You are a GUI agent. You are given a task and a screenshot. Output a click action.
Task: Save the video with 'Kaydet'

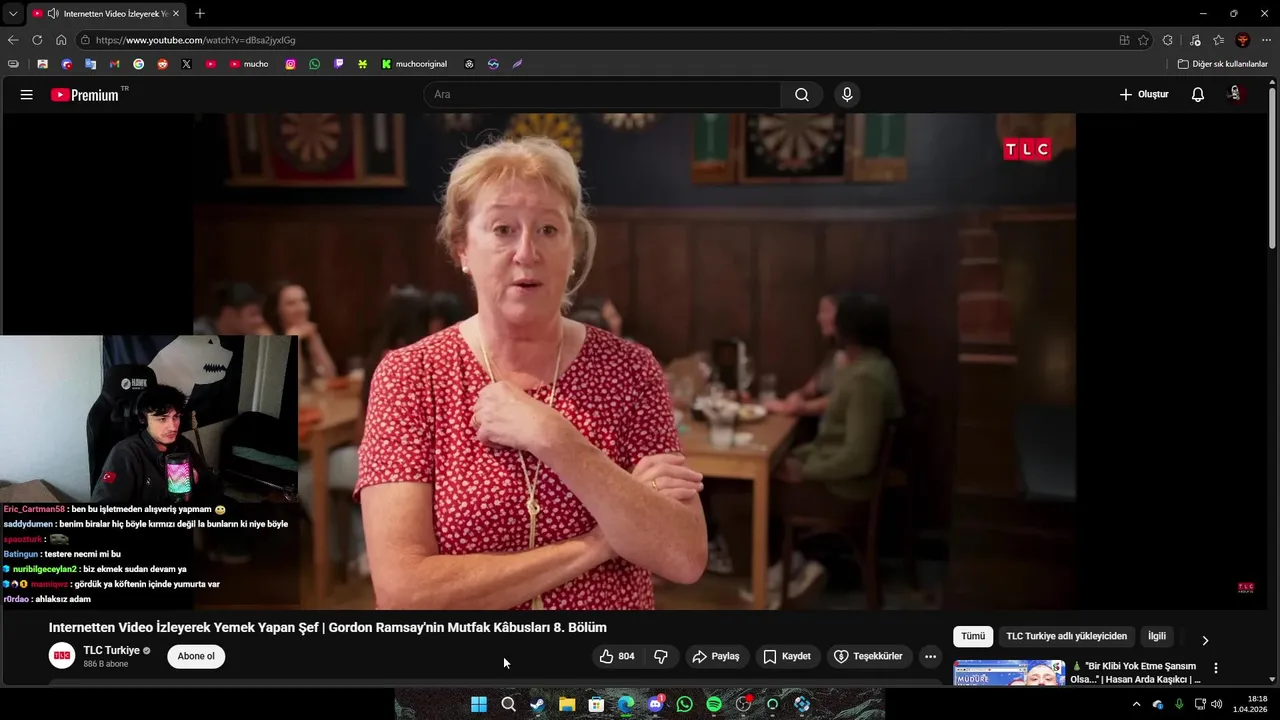tap(787, 657)
